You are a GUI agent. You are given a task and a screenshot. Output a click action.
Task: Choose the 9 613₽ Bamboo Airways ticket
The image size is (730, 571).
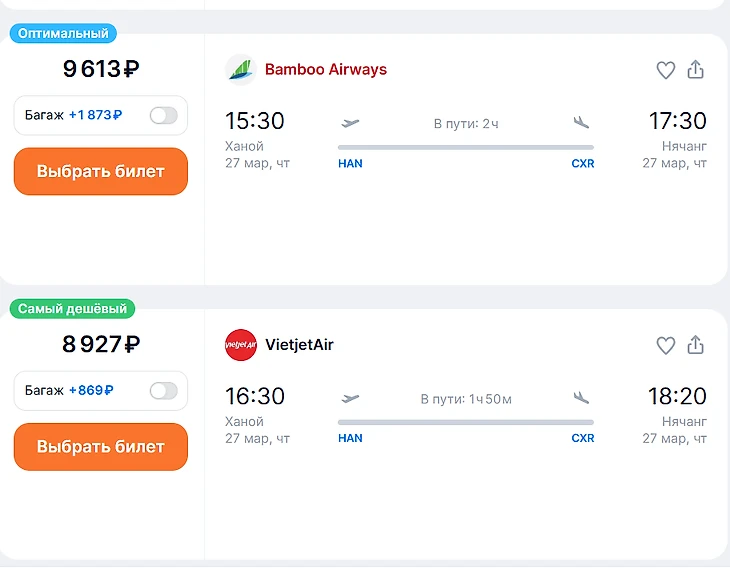100,171
